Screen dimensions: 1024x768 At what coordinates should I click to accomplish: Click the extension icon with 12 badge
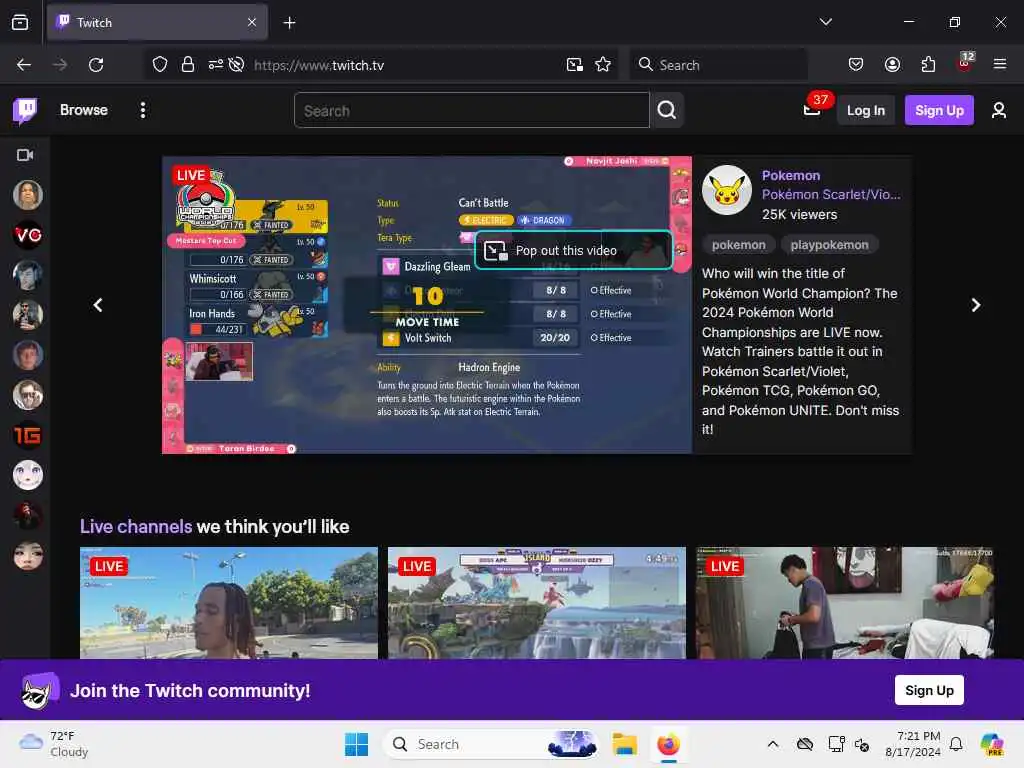[x=964, y=63]
